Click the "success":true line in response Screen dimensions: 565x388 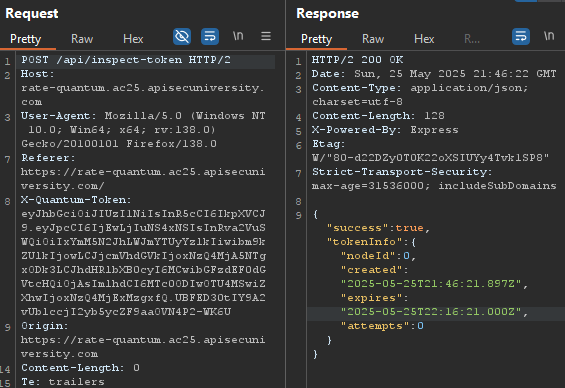(x=378, y=228)
